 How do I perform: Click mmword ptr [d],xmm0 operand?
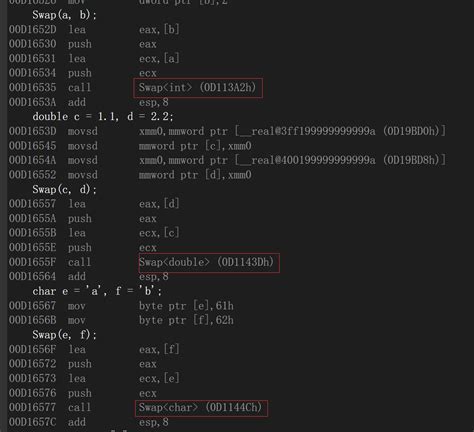pyautogui.click(x=195, y=175)
